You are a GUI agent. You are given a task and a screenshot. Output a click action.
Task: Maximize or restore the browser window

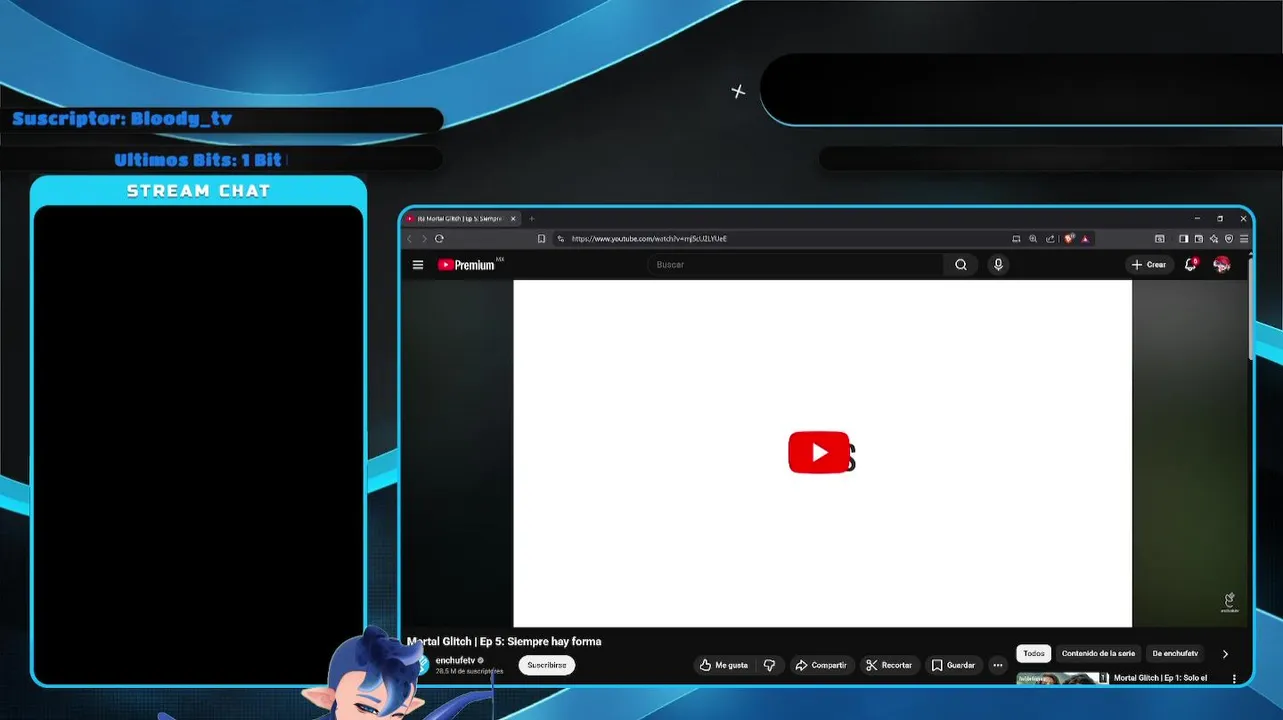[x=1220, y=218]
